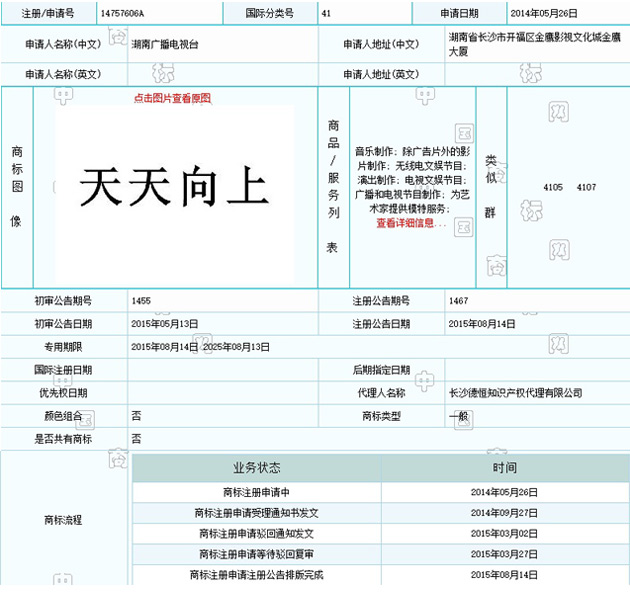Click the similar group code 4107
This screenshot has height=593, width=630.
point(586,187)
